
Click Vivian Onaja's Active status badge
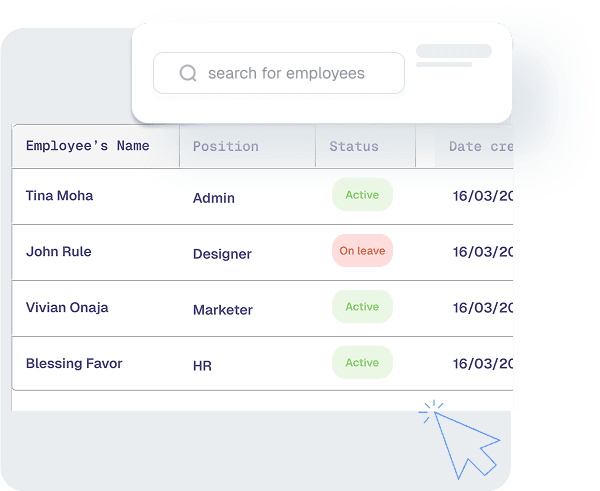362,306
